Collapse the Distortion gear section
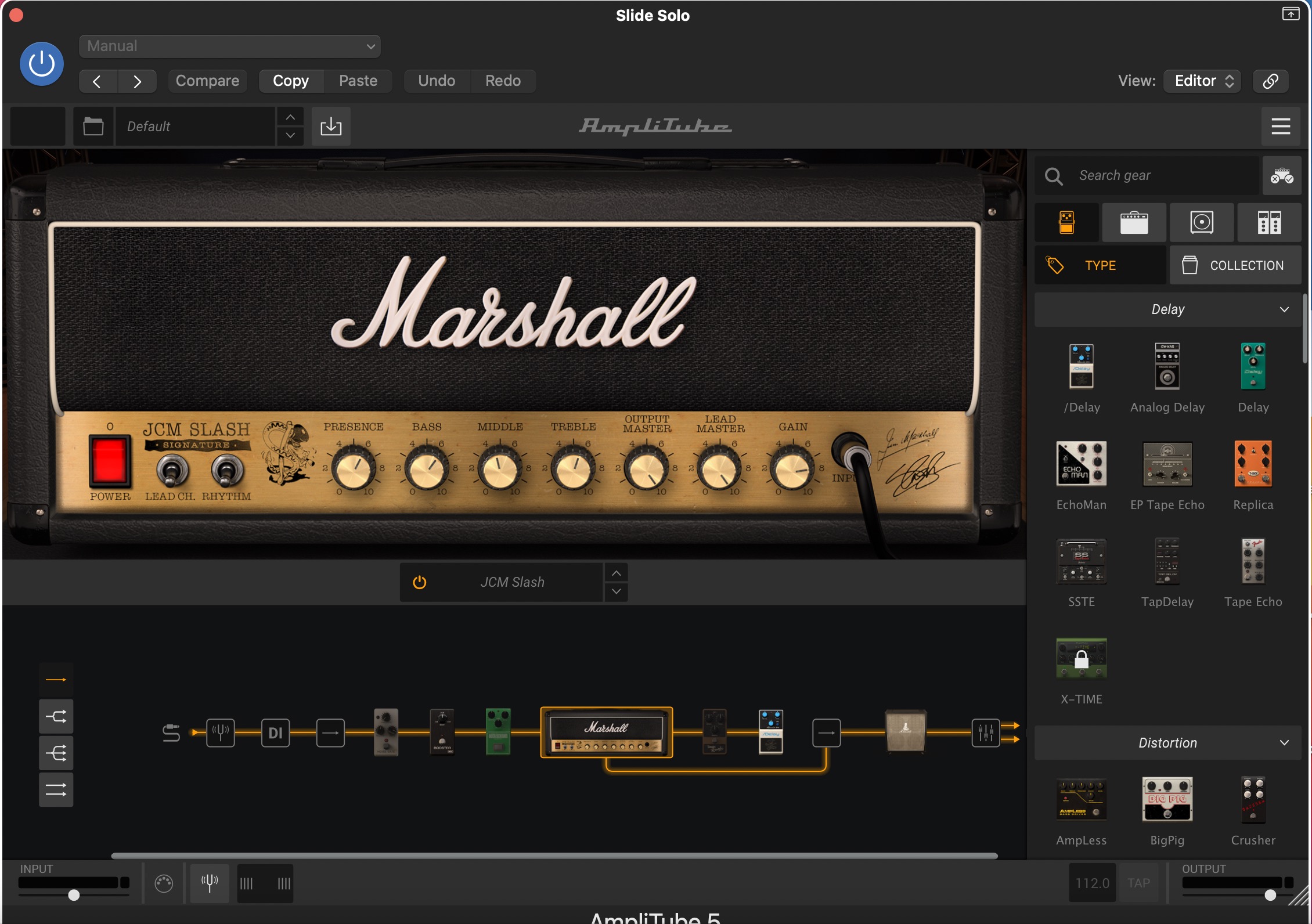Image resolution: width=1312 pixels, height=924 pixels. pos(1167,743)
